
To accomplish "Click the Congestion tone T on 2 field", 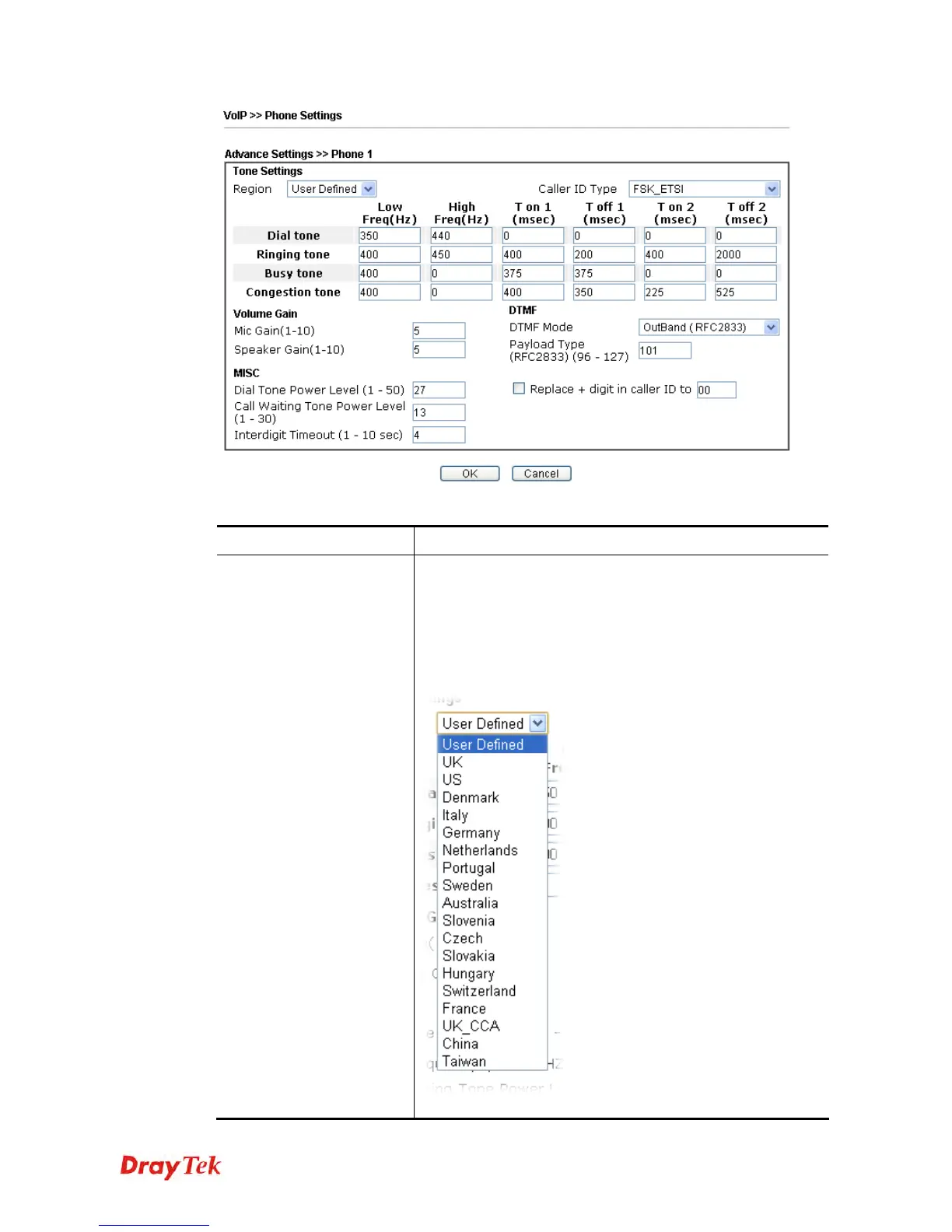I will (675, 292).
